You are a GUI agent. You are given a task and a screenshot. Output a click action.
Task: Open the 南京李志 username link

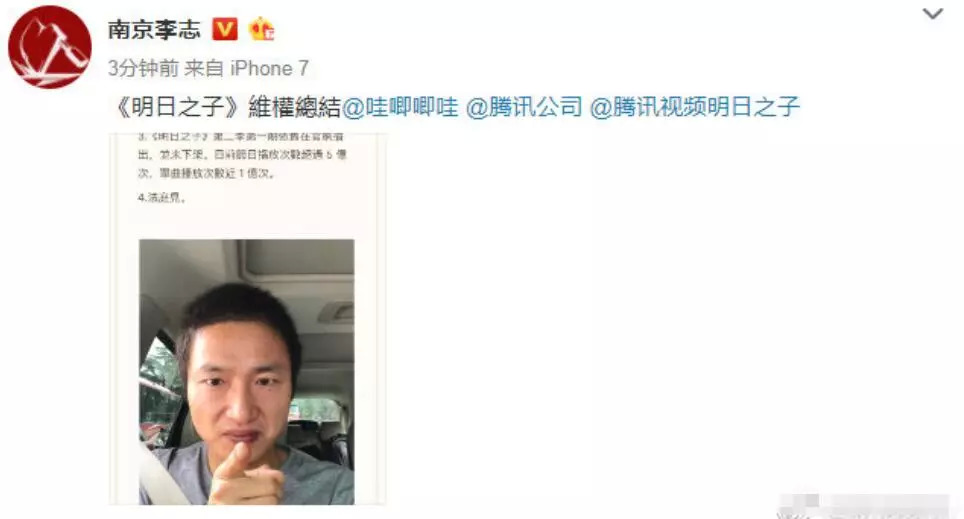pos(154,29)
